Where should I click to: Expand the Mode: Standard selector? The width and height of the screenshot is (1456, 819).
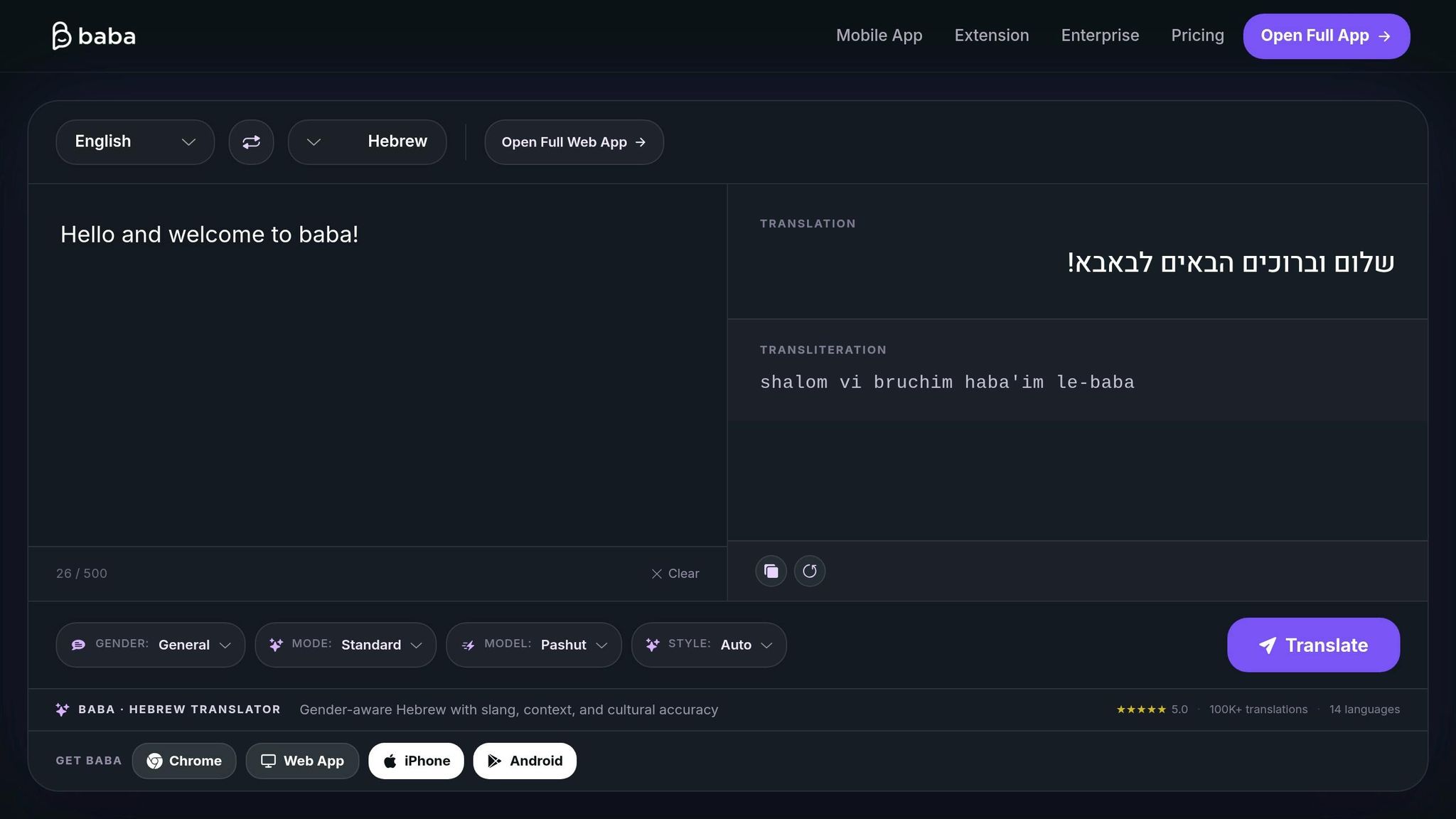[346, 645]
